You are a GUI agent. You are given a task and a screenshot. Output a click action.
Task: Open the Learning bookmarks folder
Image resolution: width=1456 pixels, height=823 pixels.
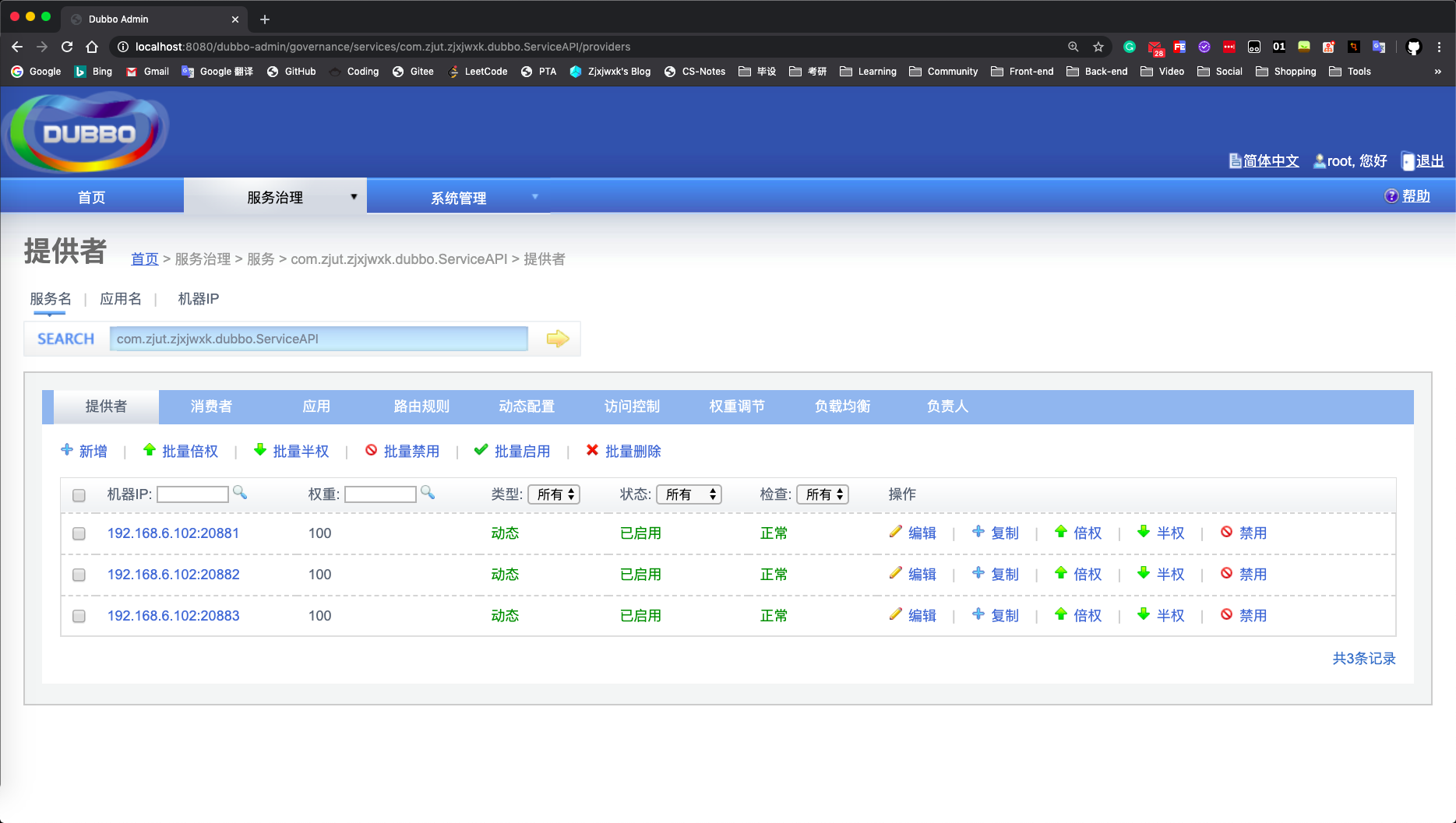click(x=868, y=72)
